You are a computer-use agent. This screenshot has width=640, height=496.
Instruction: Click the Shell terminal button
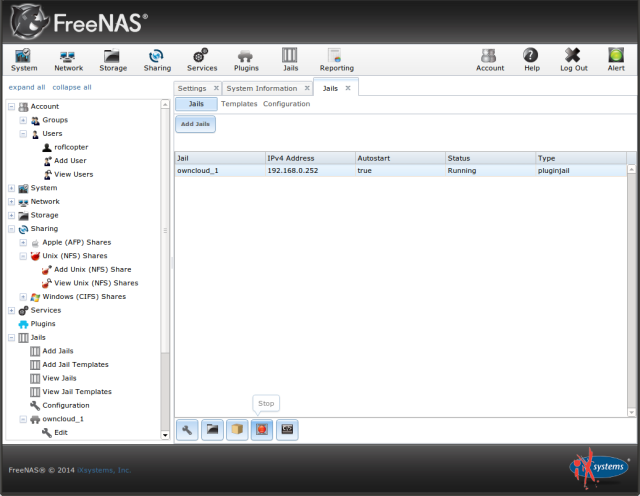coord(287,430)
